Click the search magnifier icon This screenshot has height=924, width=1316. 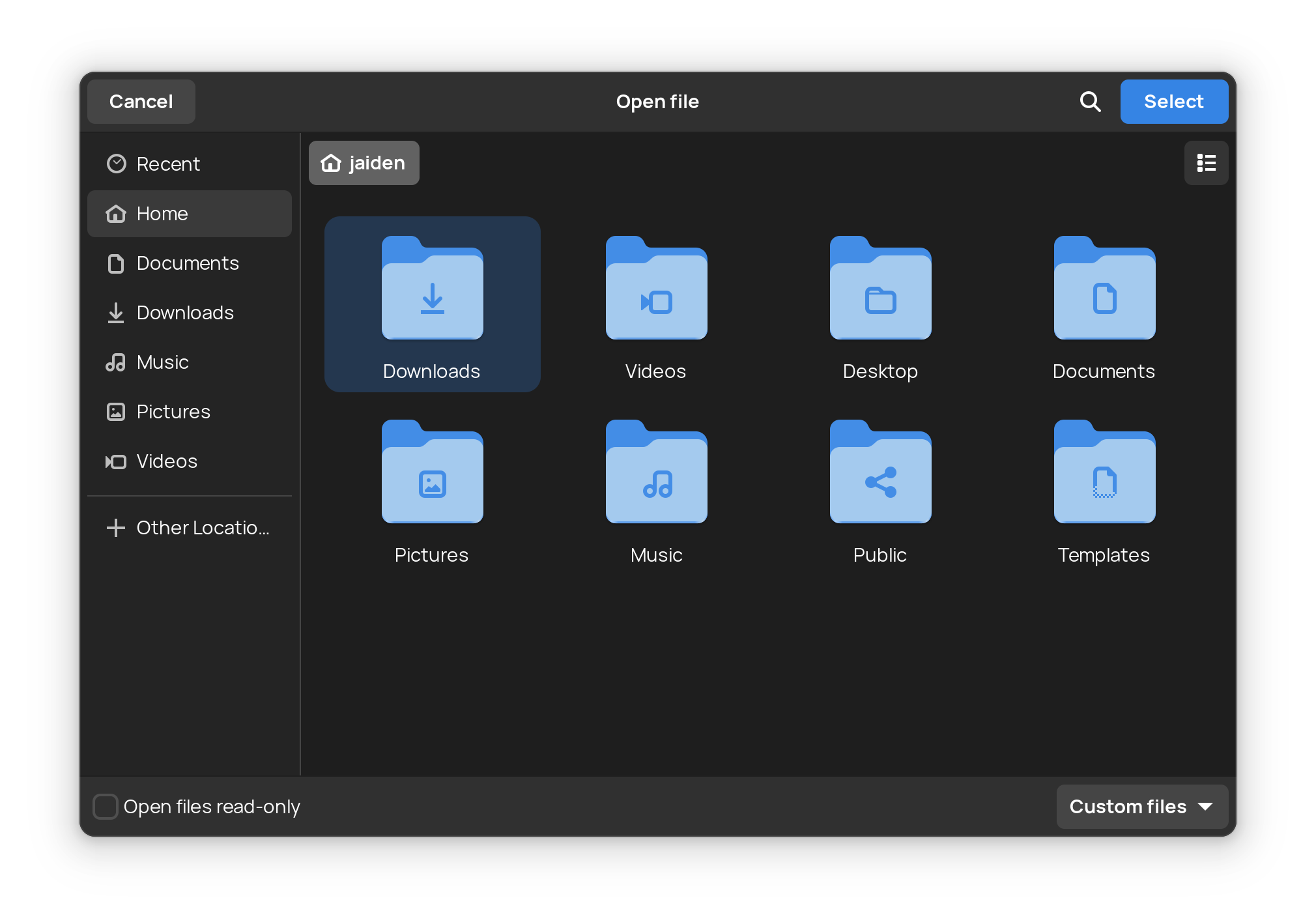pos(1090,102)
